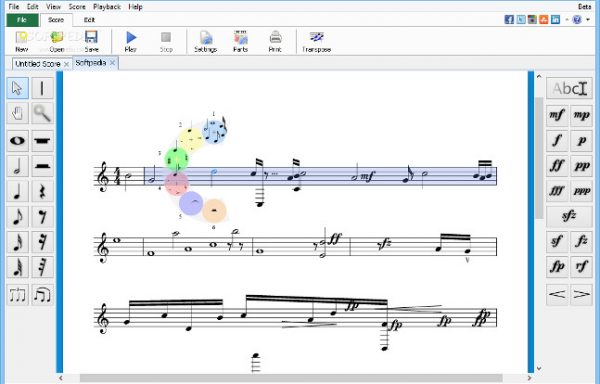Screen dimensions: 600x384
Task: Choose the quarter rest tool
Action: pos(42,191)
